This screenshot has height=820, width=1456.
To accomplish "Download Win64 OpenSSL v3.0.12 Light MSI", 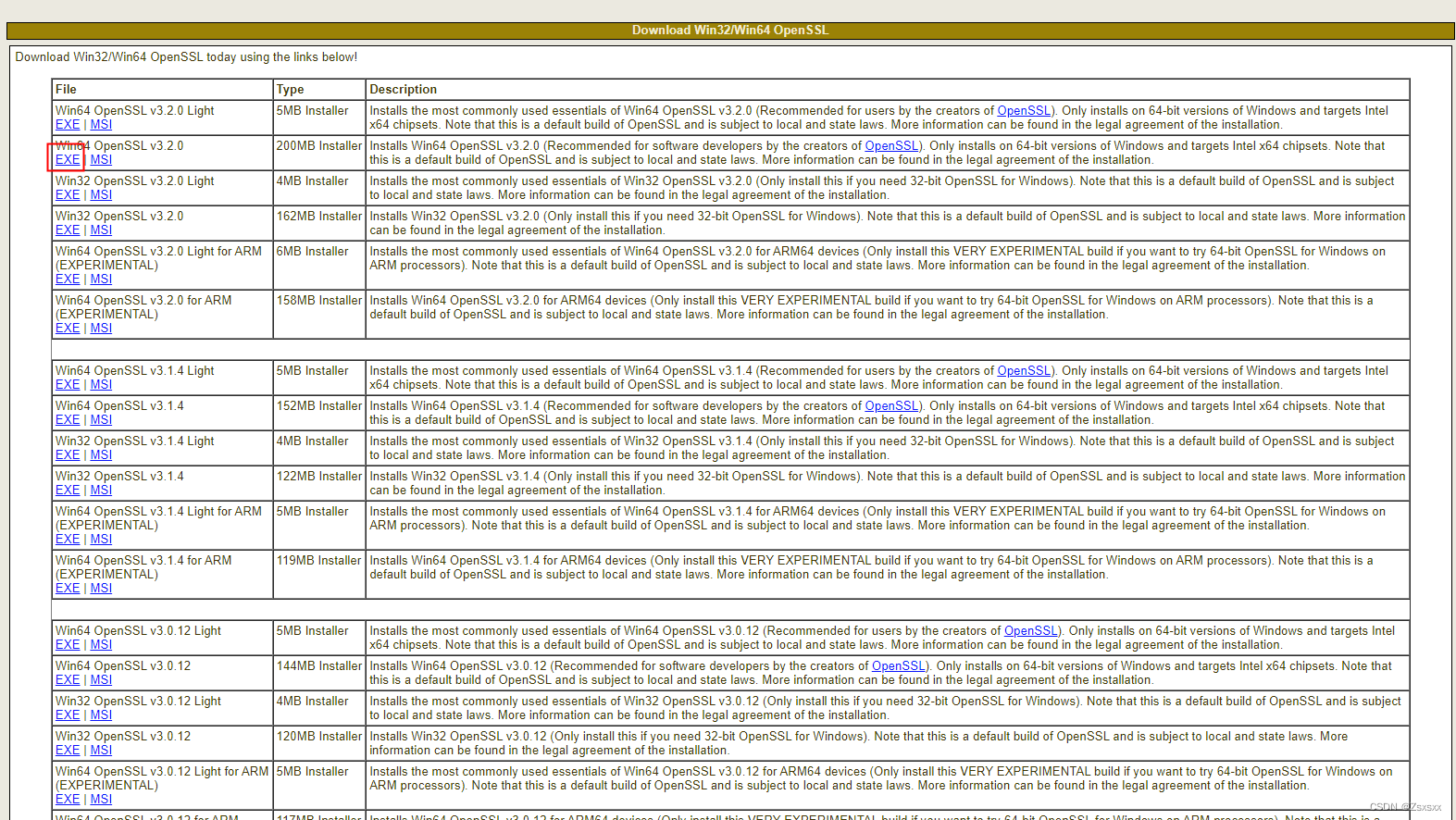I will click(101, 645).
